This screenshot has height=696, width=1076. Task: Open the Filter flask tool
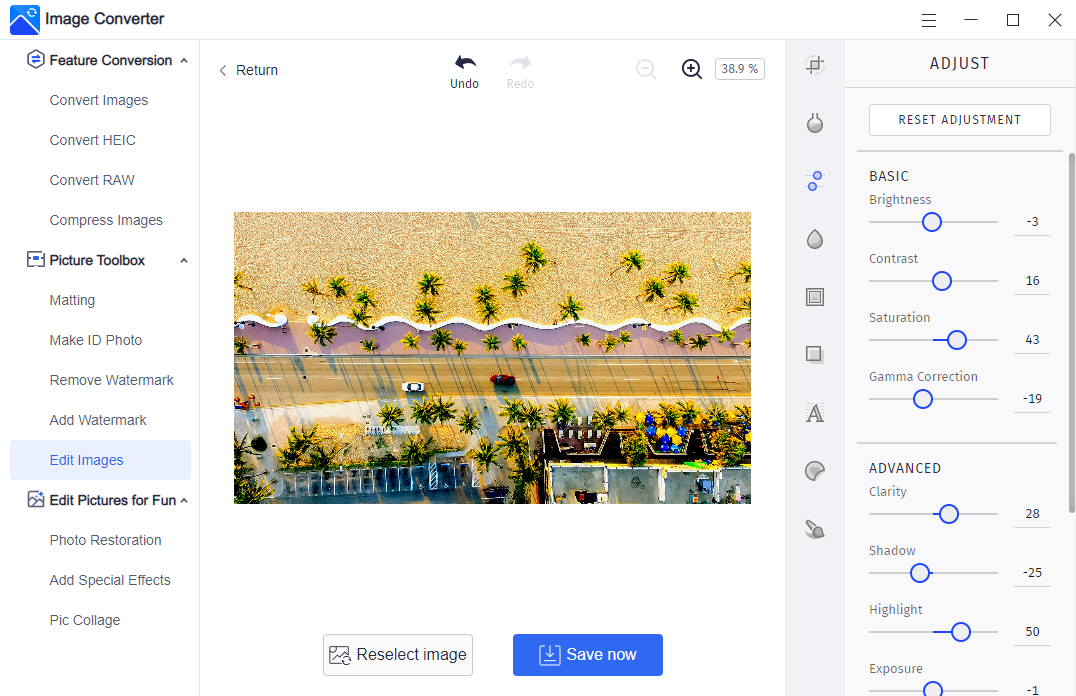click(815, 123)
